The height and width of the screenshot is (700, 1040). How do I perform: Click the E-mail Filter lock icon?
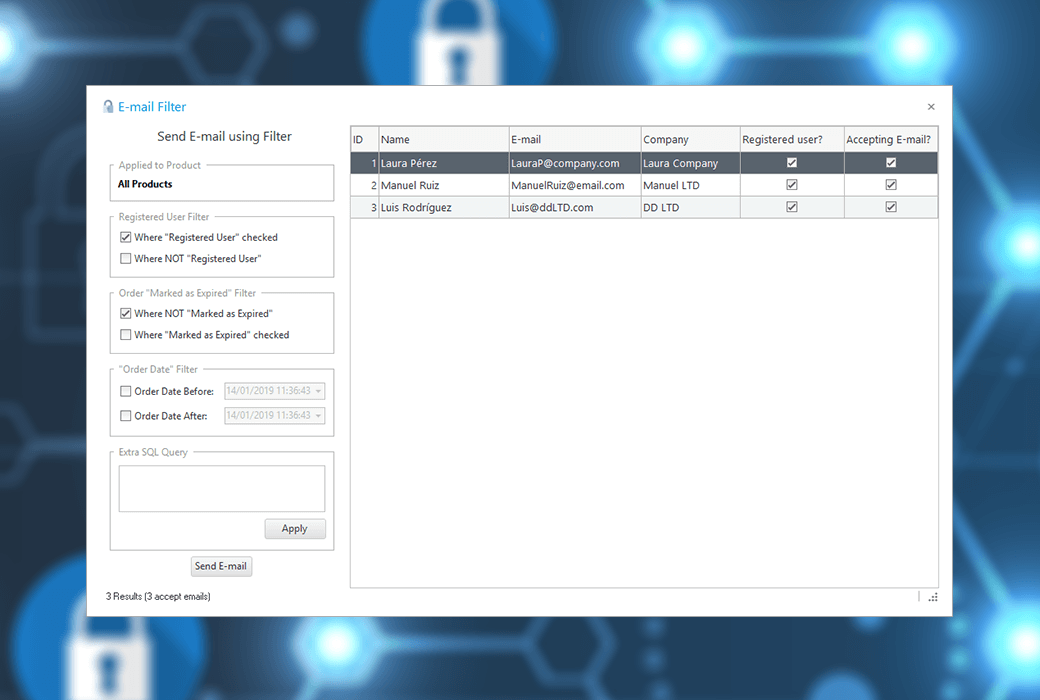[108, 107]
